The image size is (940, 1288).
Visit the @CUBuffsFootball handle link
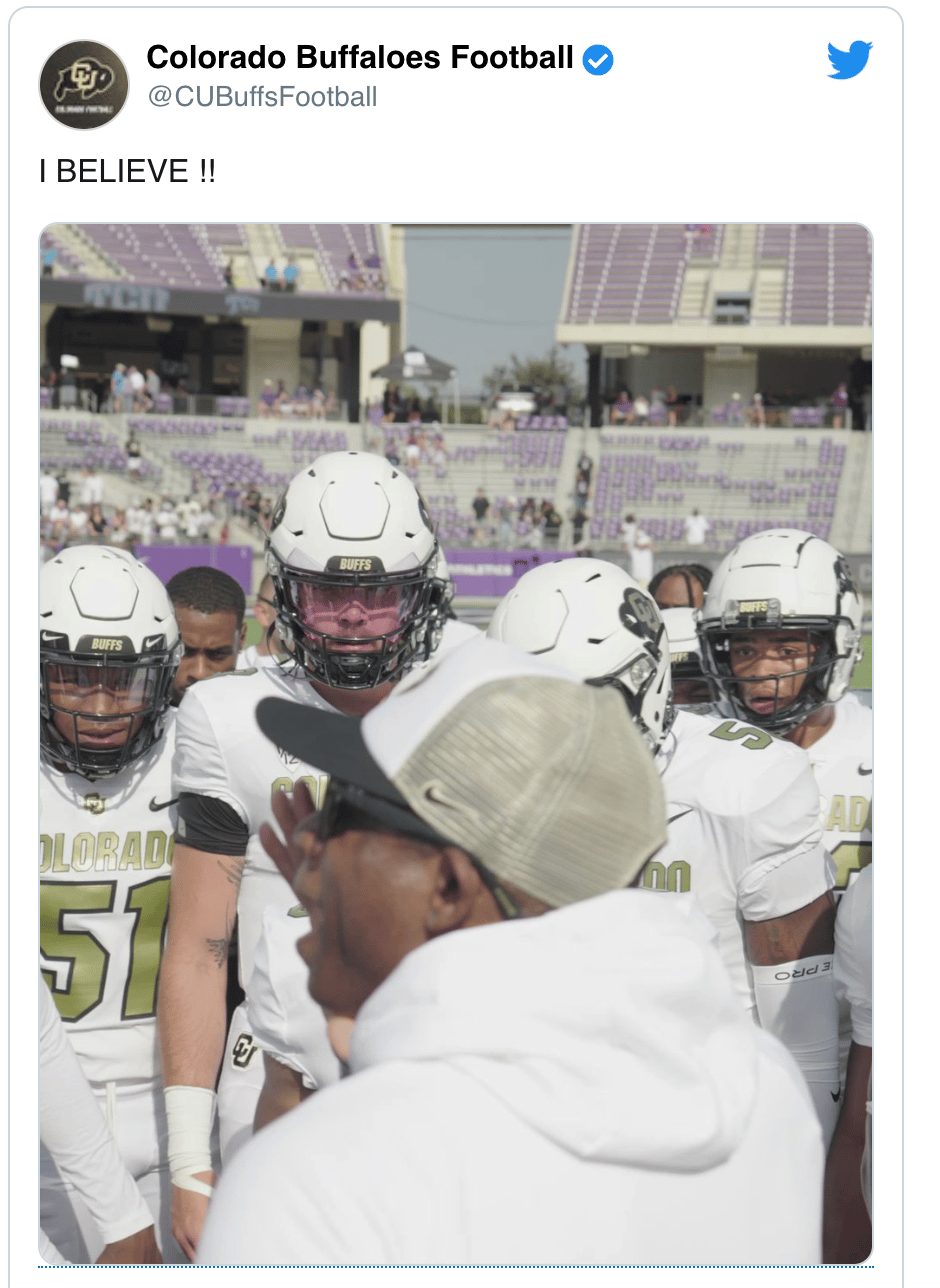coord(262,97)
